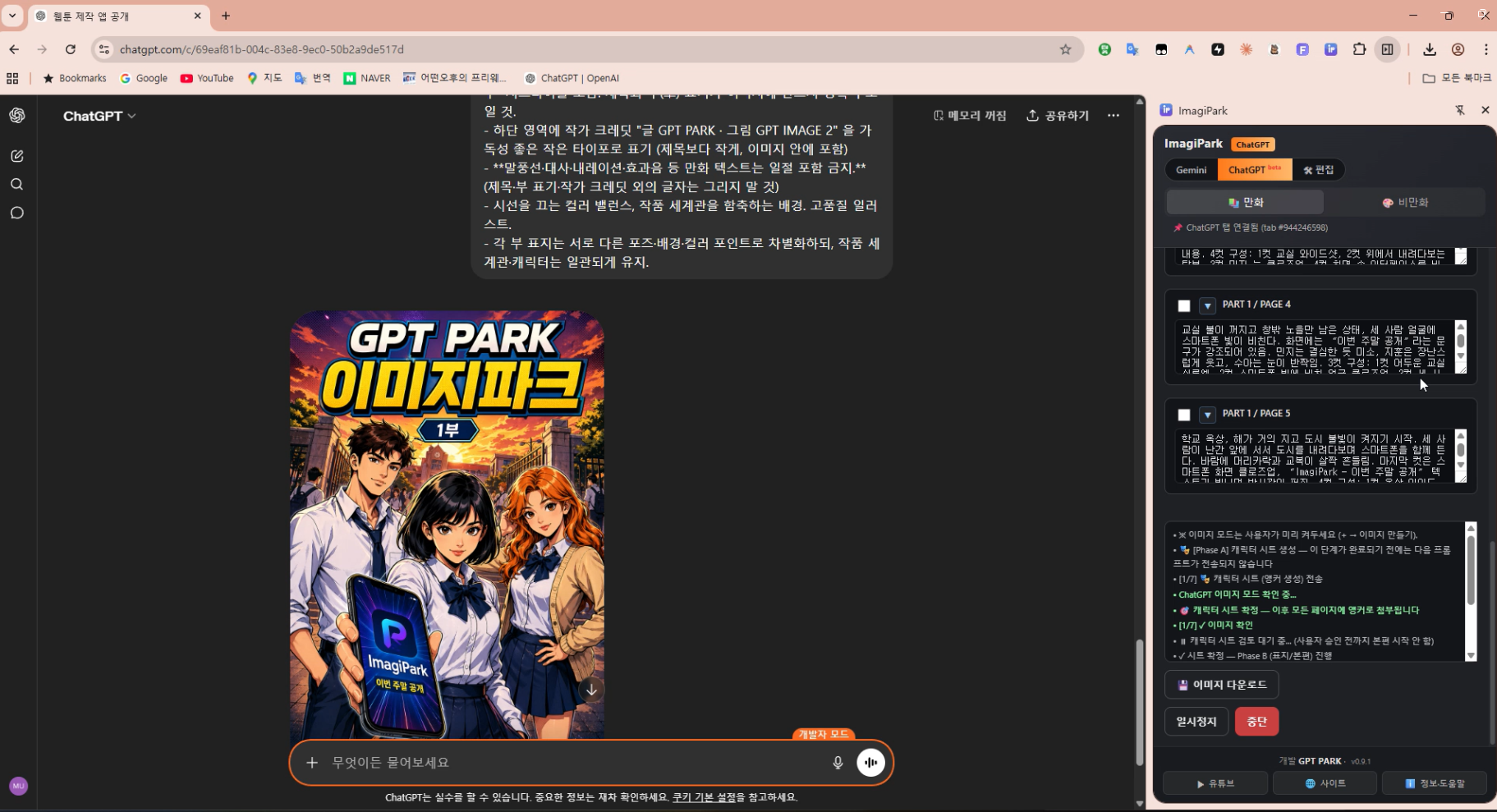Switch to the Gemini tab in ImagiPark
The width and height of the screenshot is (1497, 812).
pos(1192,170)
